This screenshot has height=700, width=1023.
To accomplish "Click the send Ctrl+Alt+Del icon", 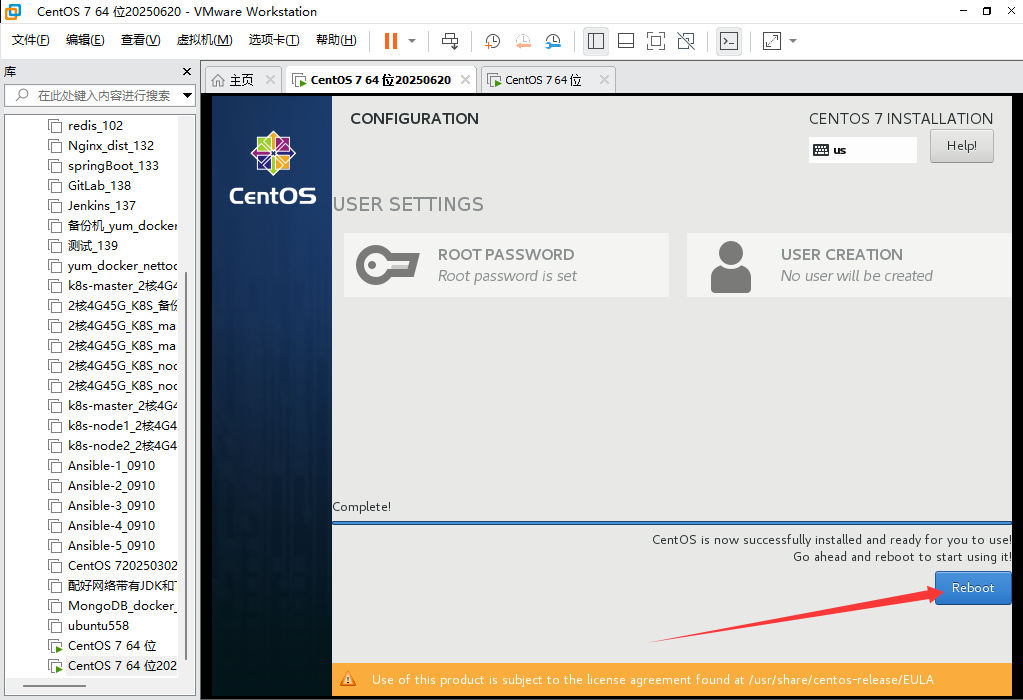I will click(x=452, y=41).
